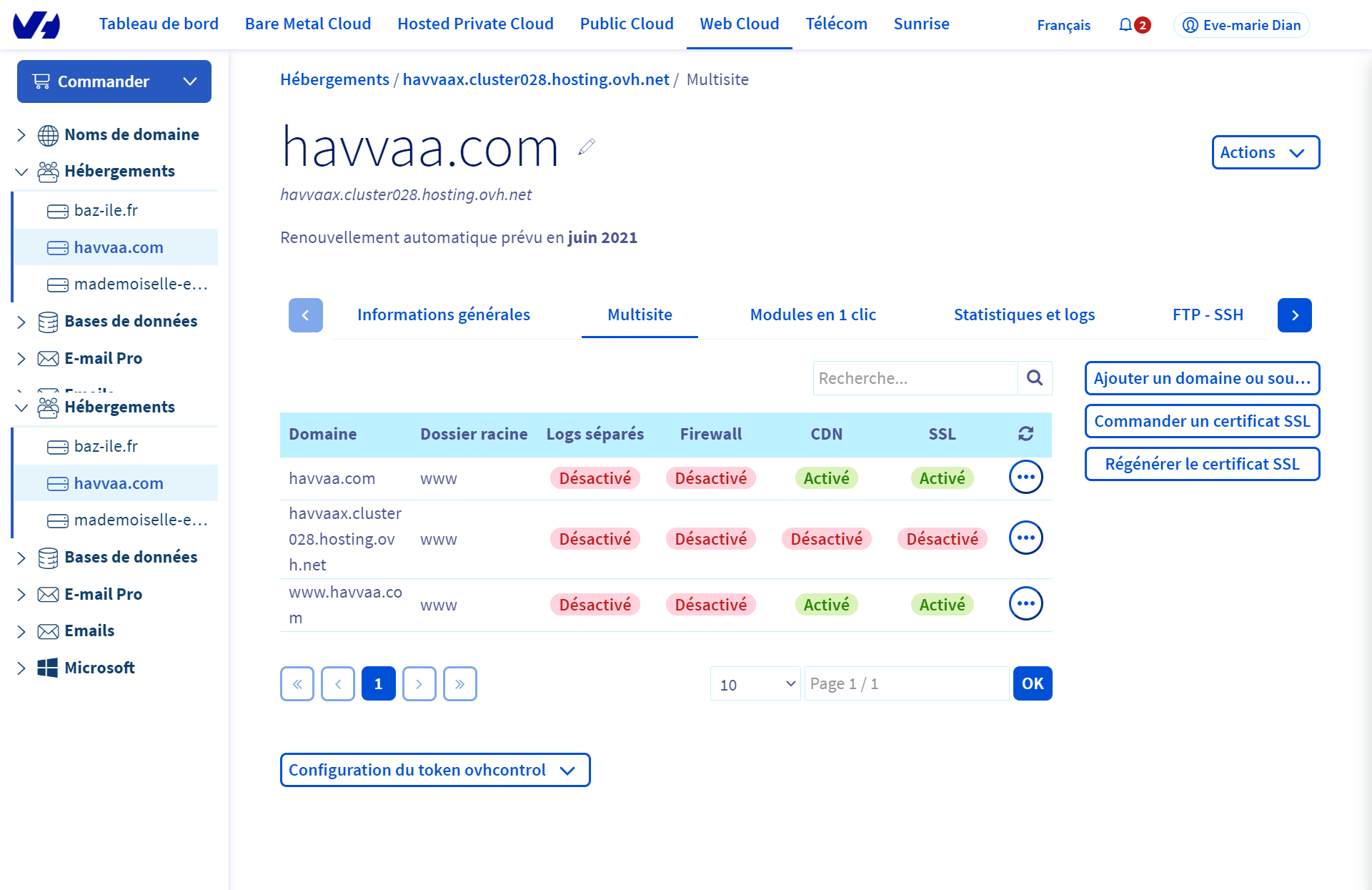Click the notification bell icon
Screen dimensions: 1372x890
(x=1125, y=25)
